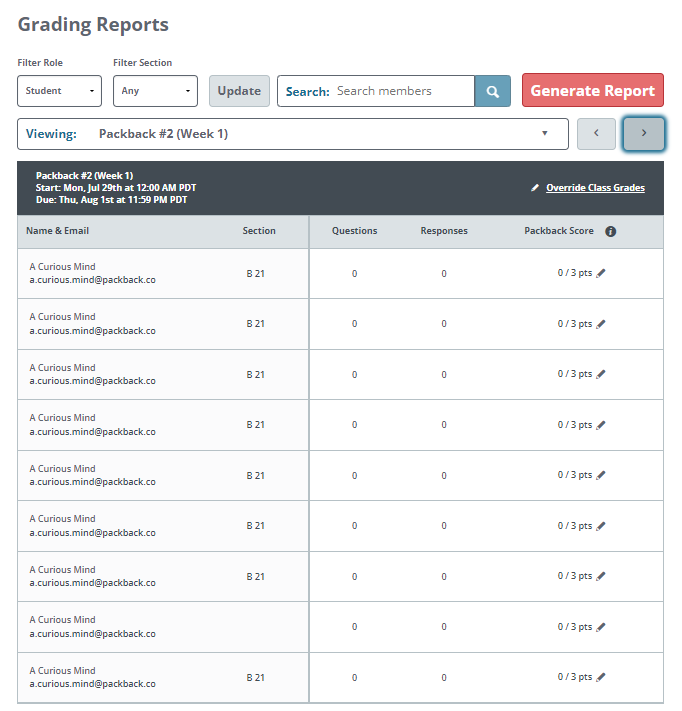
Task: Click in the Search members field
Action: click(x=400, y=91)
